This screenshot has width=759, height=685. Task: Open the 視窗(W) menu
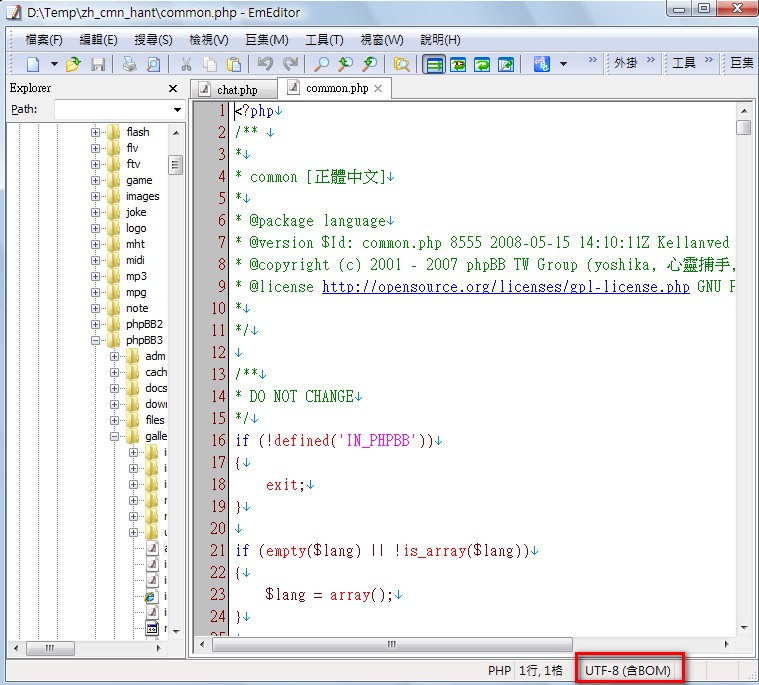pos(382,40)
